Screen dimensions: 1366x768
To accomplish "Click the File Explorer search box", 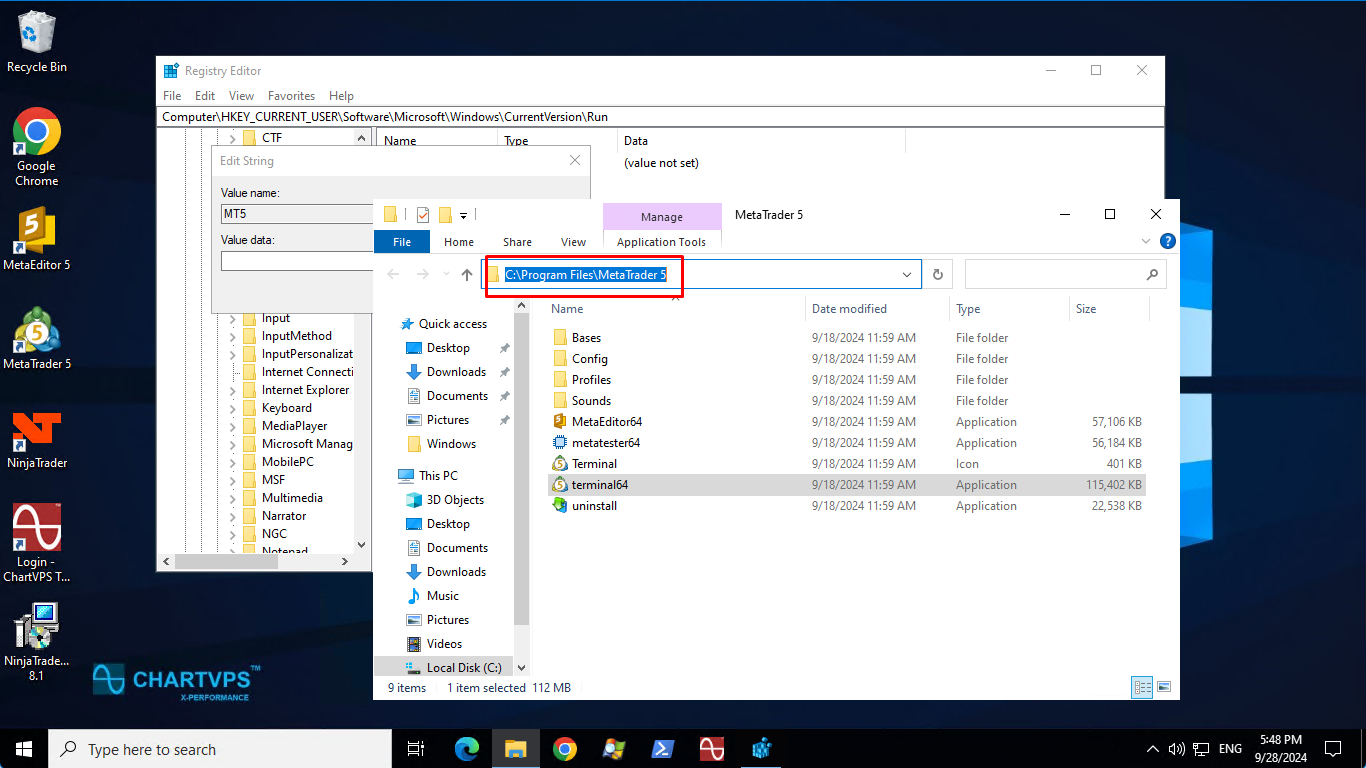I will pos(1055,274).
